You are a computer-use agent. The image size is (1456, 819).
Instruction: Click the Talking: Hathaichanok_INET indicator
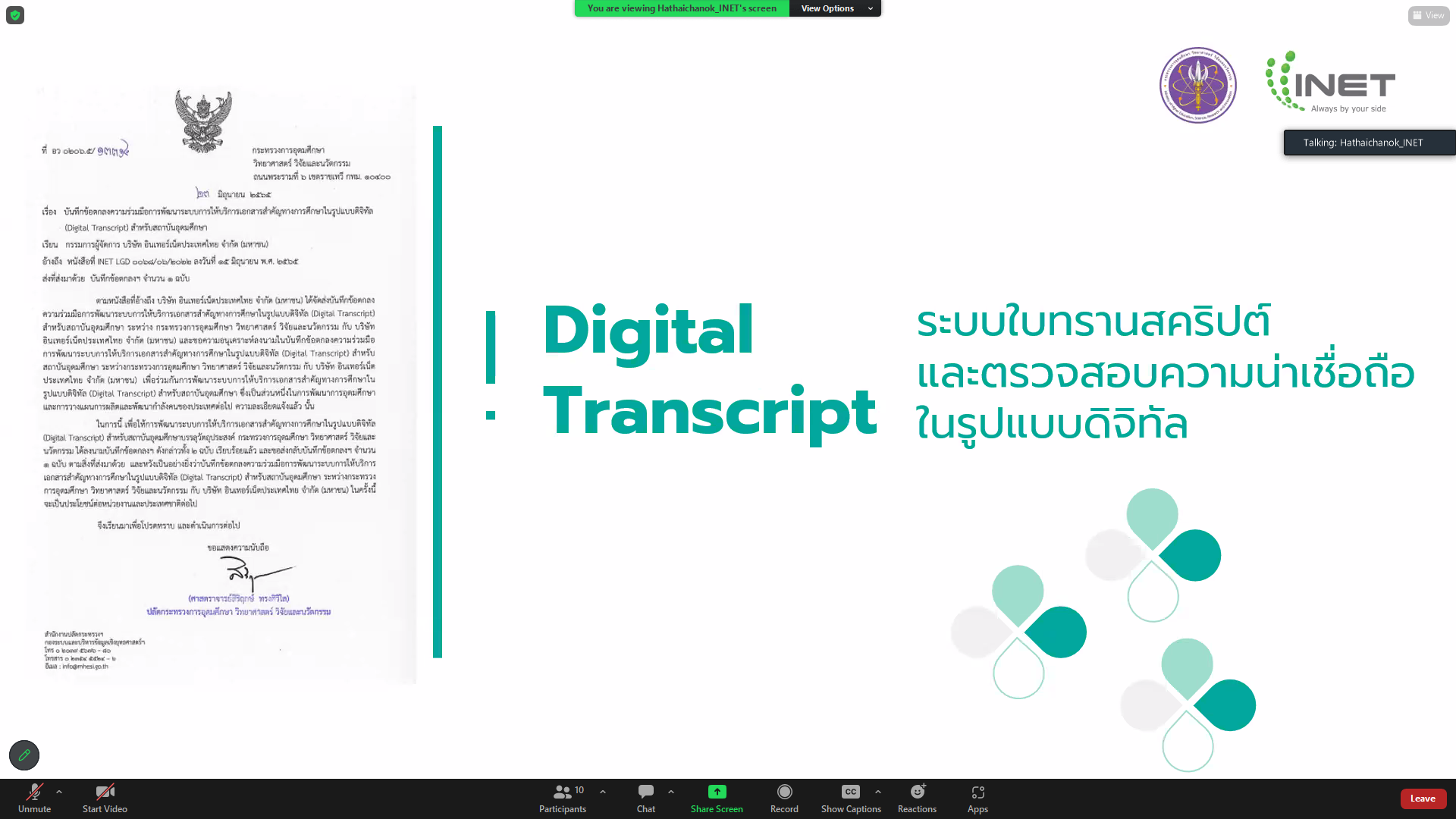pyautogui.click(x=1369, y=143)
